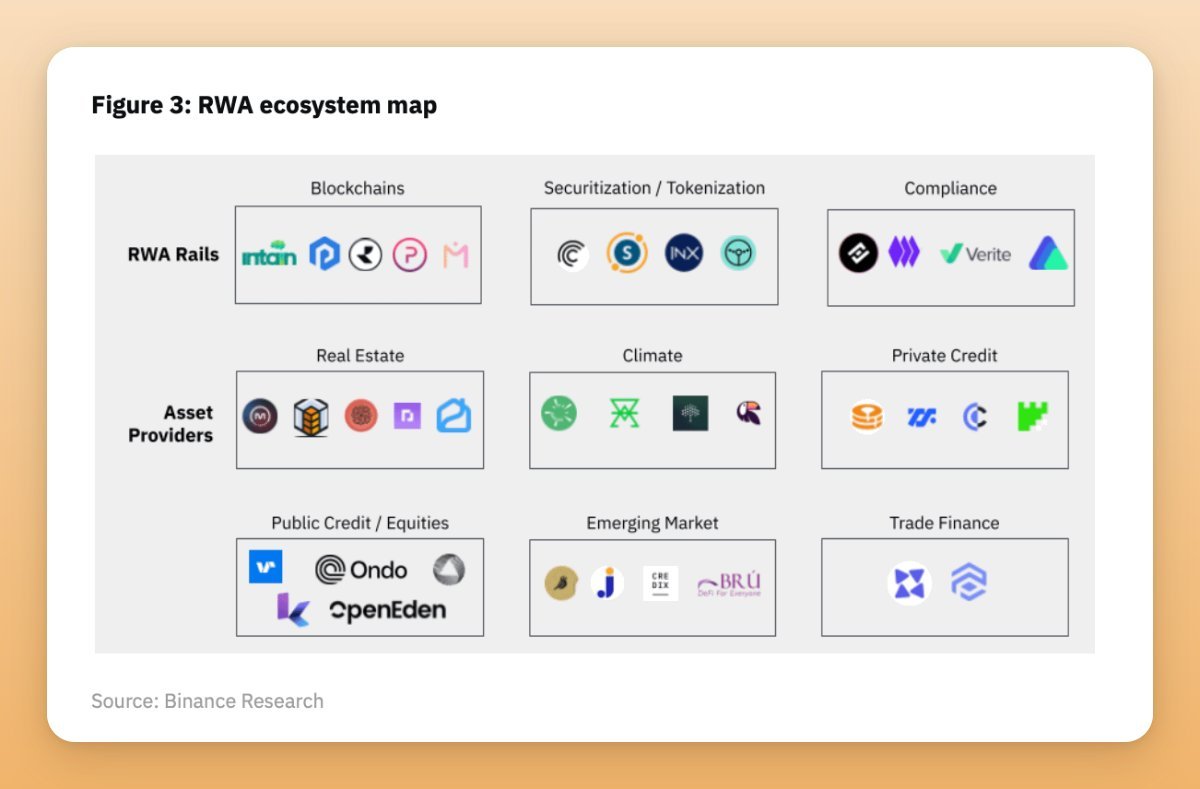Click the 'Asset Providers' row label
Viewport: 1200px width, 789px height.
pos(171,424)
